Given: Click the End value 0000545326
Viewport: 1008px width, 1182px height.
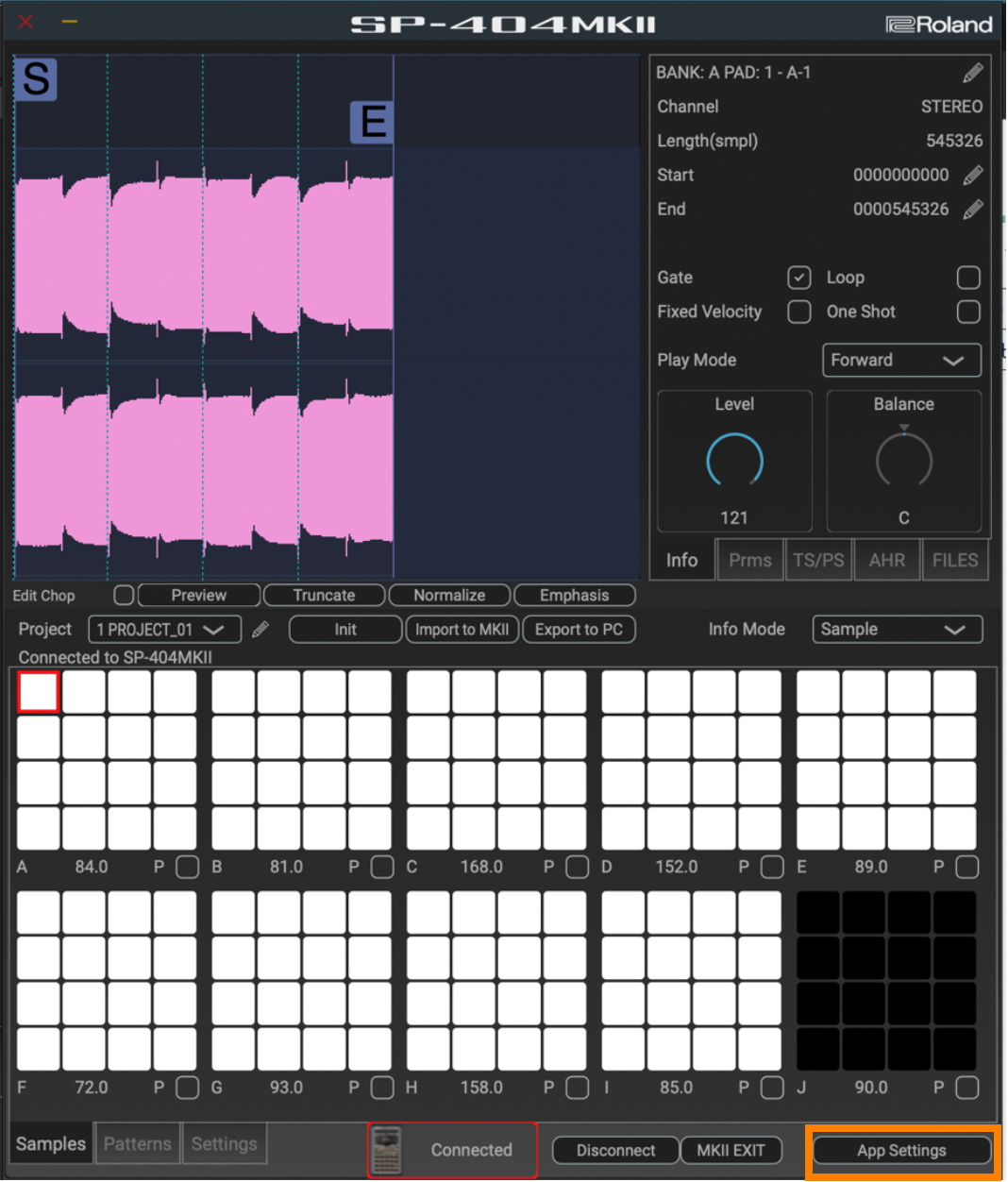Looking at the screenshot, I should click(901, 210).
